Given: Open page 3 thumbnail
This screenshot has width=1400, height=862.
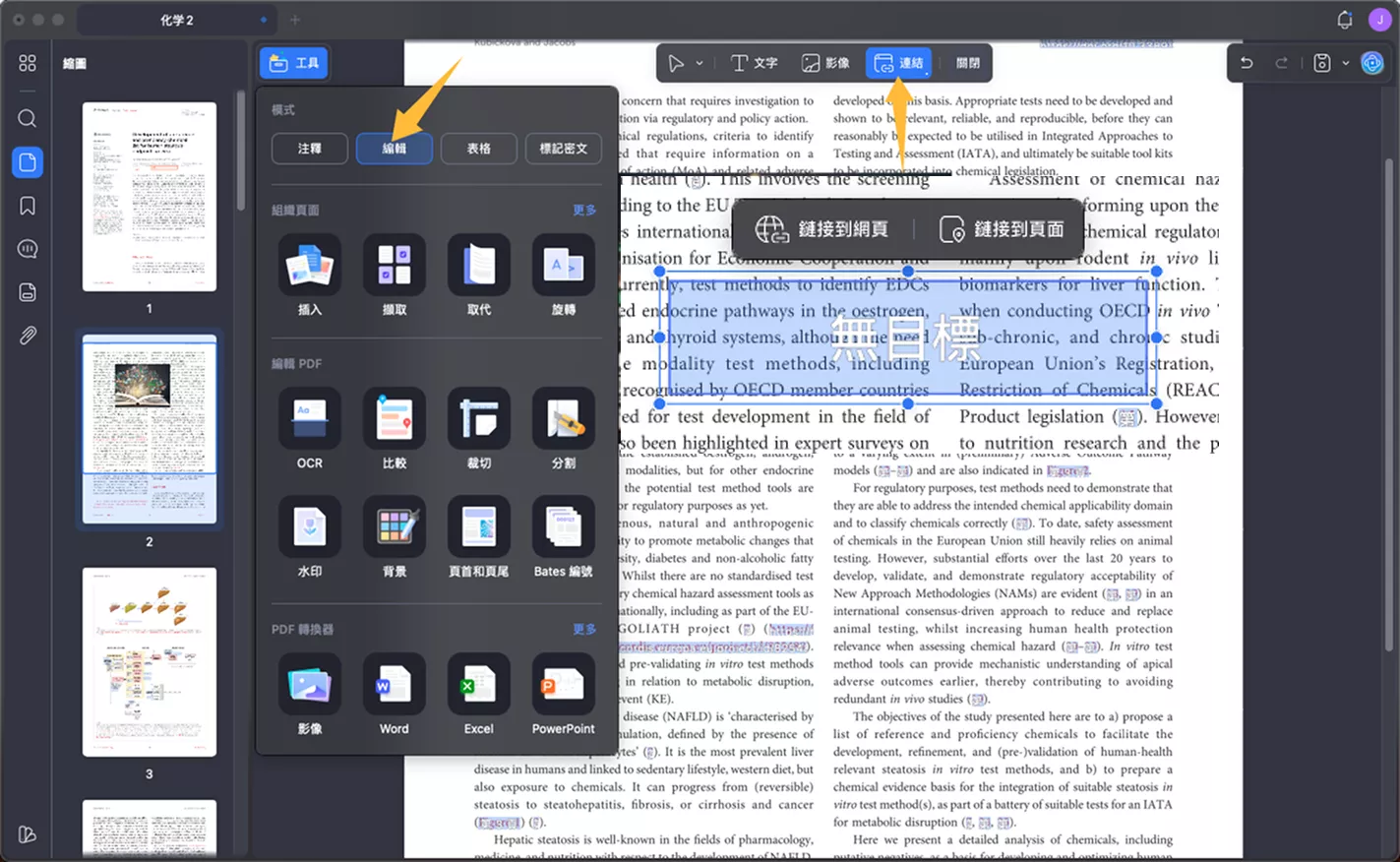Looking at the screenshot, I should (150, 662).
